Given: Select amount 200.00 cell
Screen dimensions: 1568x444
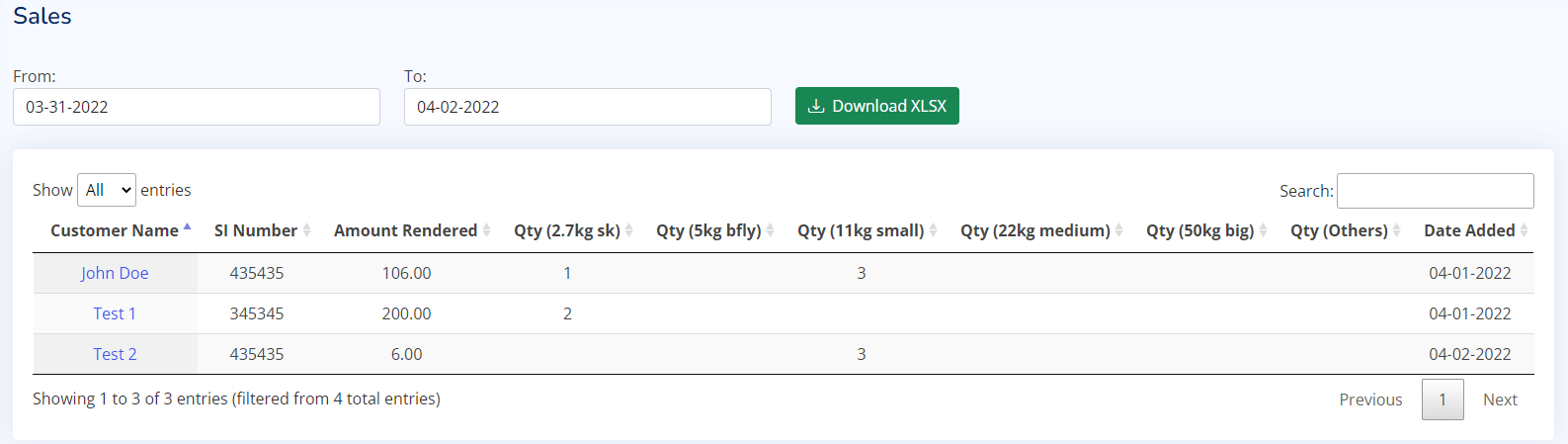Looking at the screenshot, I should coord(406,313).
